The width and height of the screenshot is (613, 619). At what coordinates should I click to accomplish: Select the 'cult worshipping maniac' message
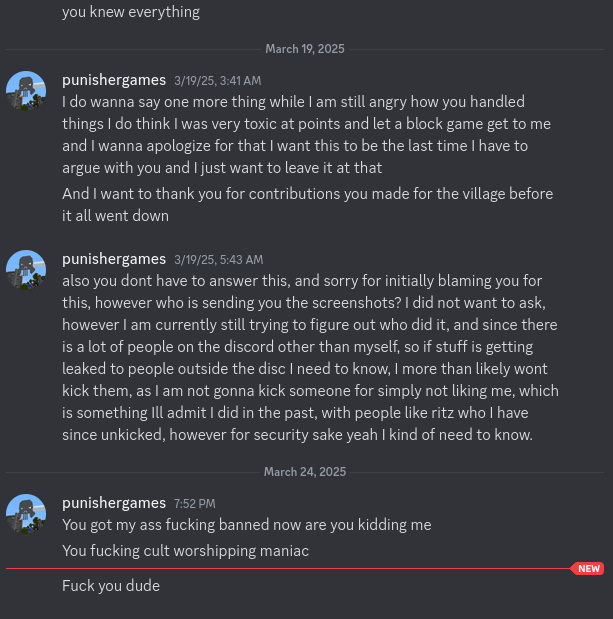(186, 551)
